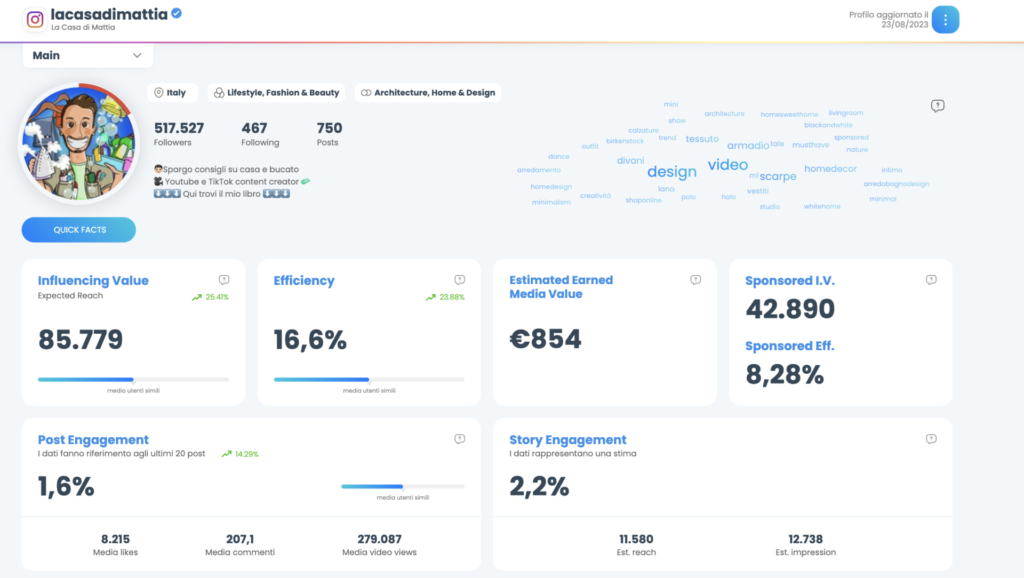Click the word 'tessuto' in the word cloud
Screen dimensions: 1024x578
pyautogui.click(x=702, y=139)
